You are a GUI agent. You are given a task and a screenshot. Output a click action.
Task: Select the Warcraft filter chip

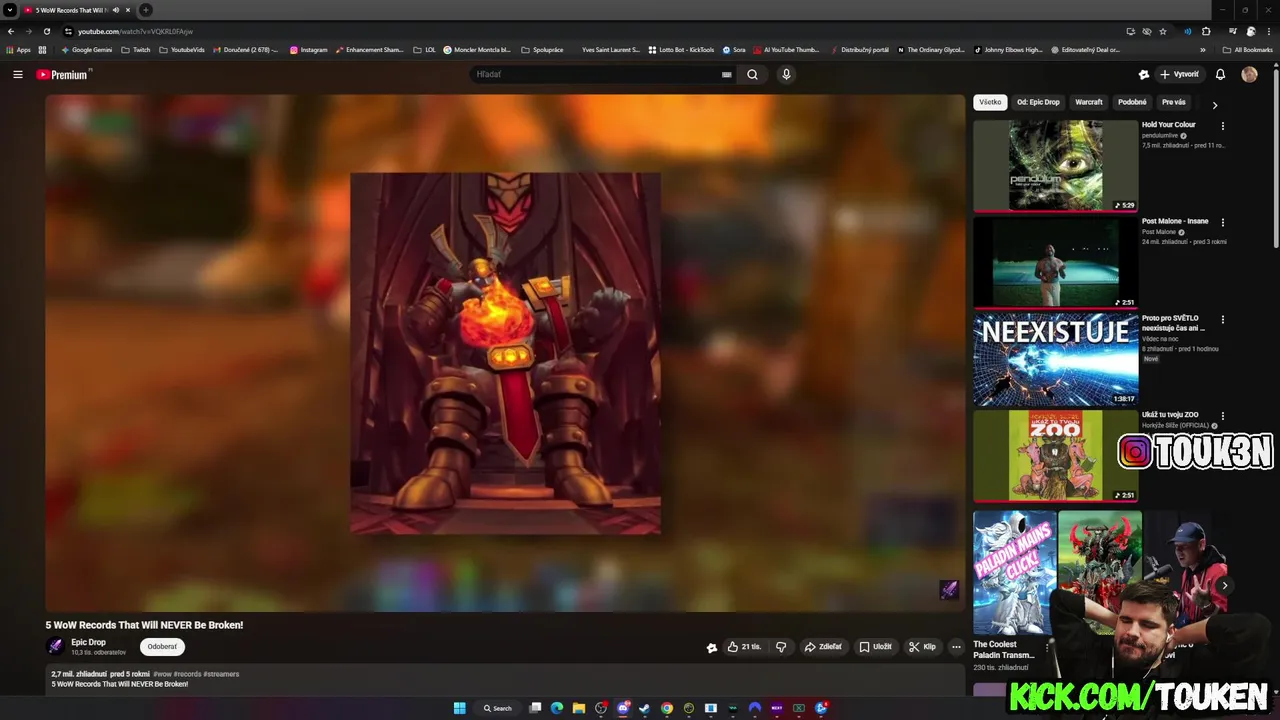coord(1089,102)
